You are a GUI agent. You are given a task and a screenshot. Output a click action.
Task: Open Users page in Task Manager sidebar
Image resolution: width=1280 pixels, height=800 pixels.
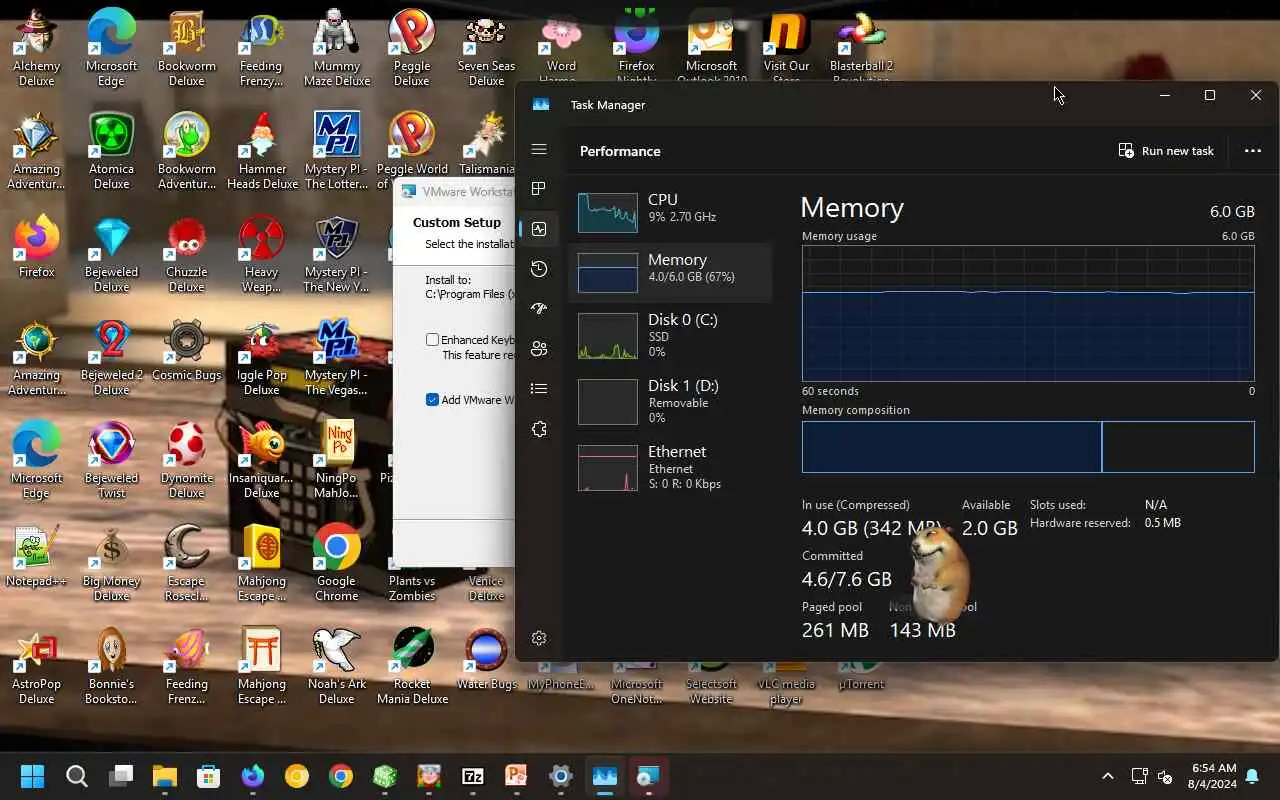point(539,349)
